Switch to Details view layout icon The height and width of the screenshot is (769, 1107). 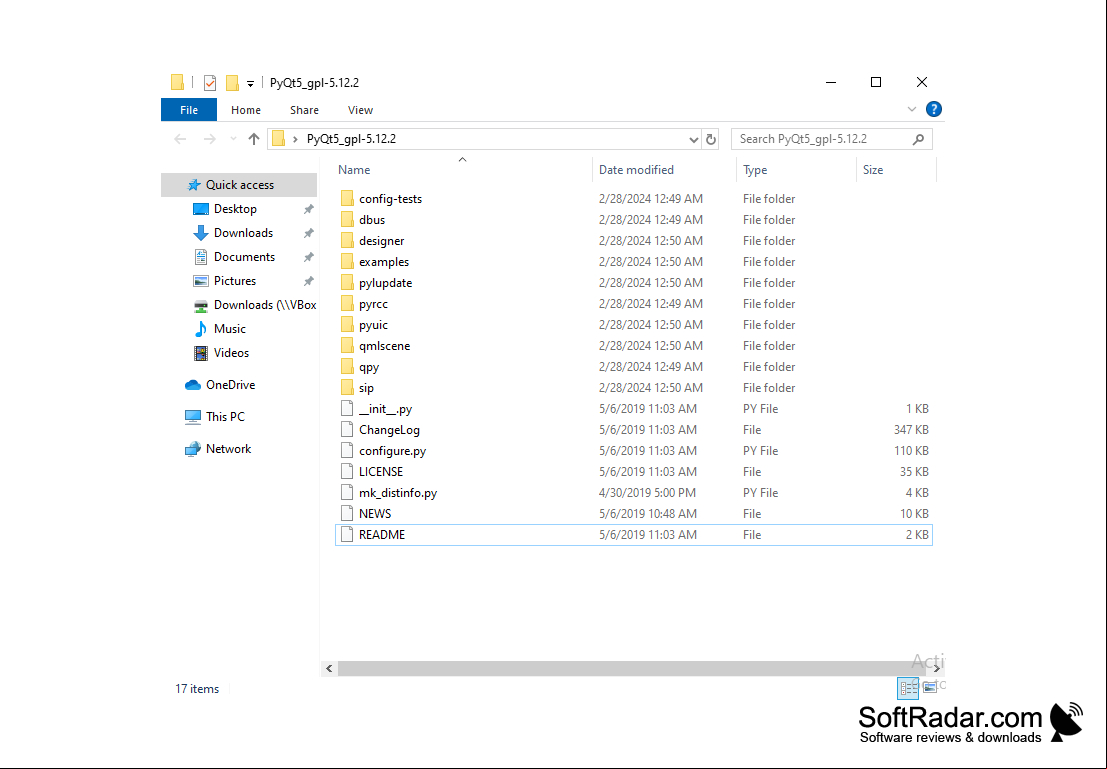908,687
